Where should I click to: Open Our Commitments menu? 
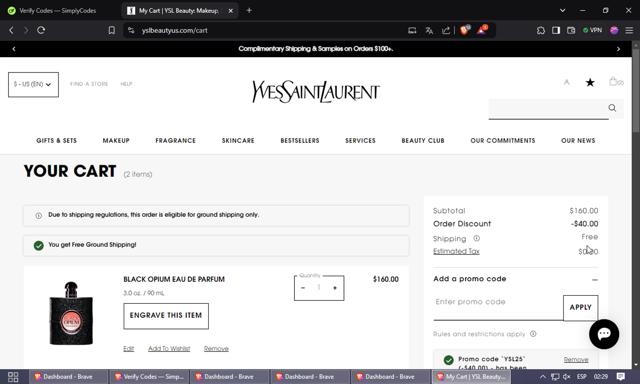pyautogui.click(x=503, y=140)
